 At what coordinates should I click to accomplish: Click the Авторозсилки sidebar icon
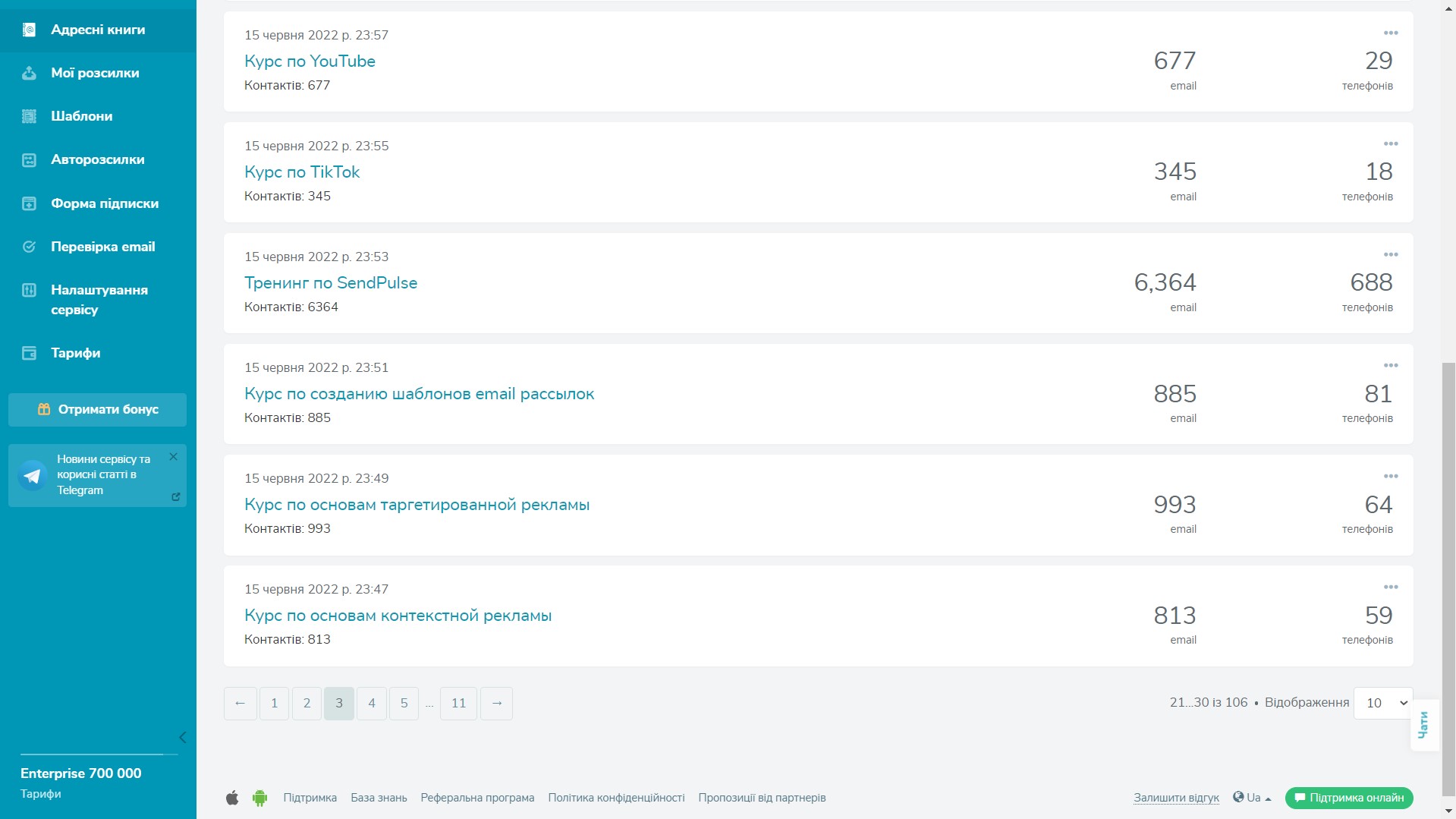(x=29, y=159)
